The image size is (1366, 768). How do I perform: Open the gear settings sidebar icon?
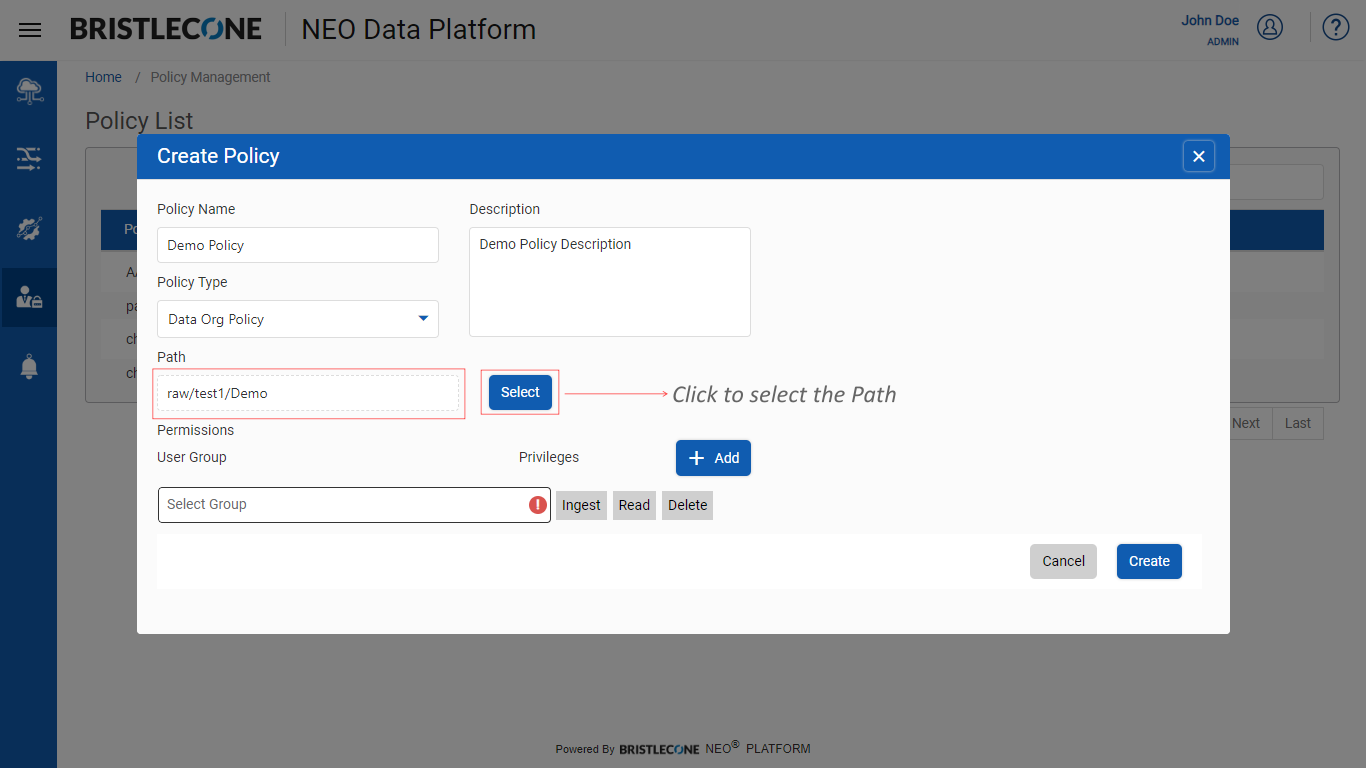29,228
